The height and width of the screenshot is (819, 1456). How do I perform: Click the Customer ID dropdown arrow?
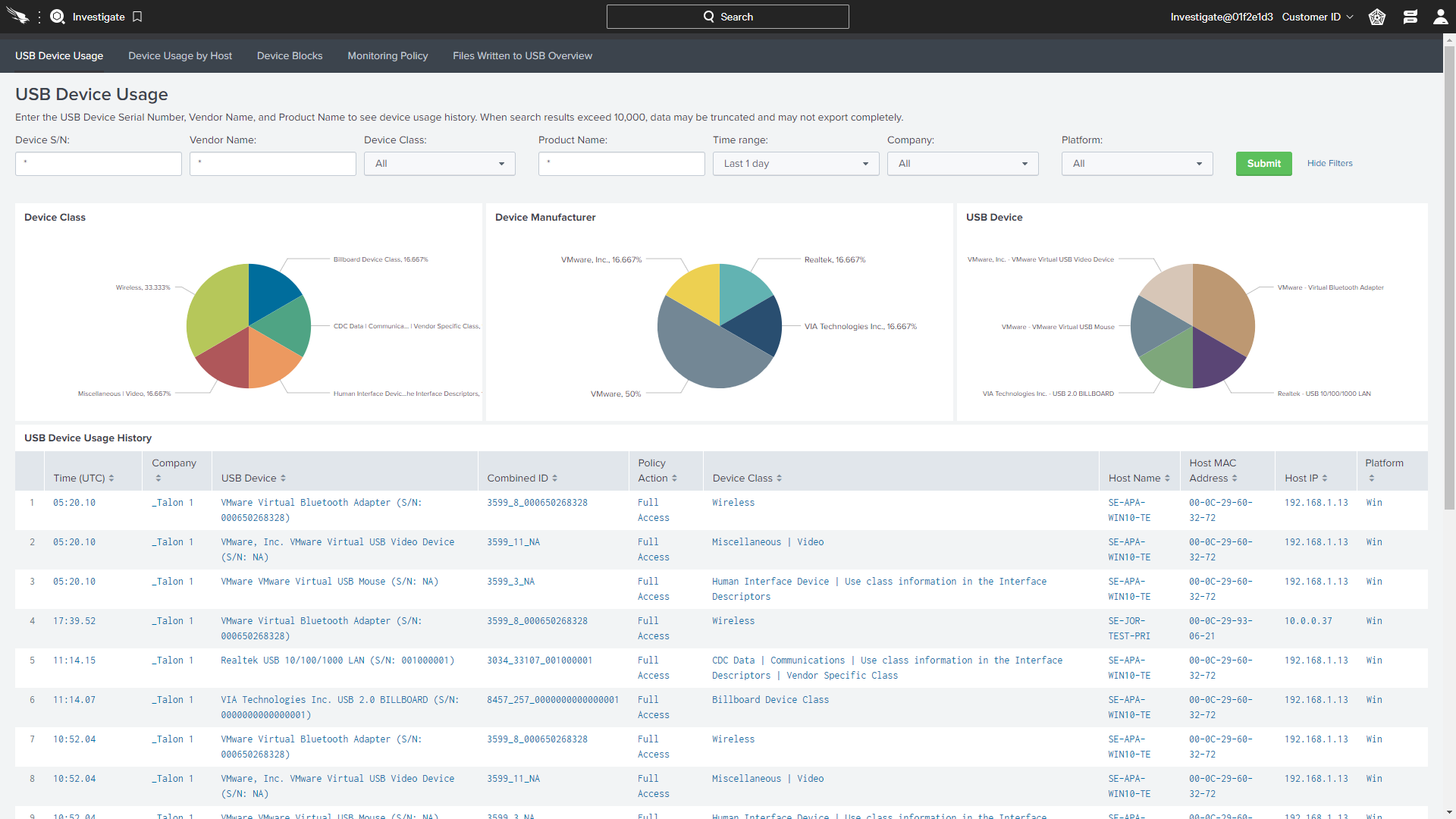point(1350,16)
